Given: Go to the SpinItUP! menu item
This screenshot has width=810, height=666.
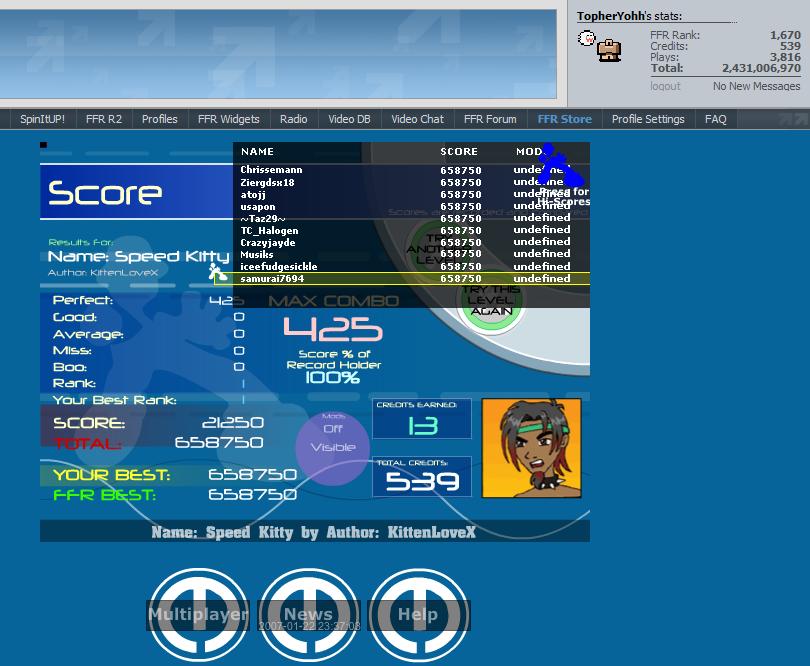Looking at the screenshot, I should pyautogui.click(x=42, y=119).
